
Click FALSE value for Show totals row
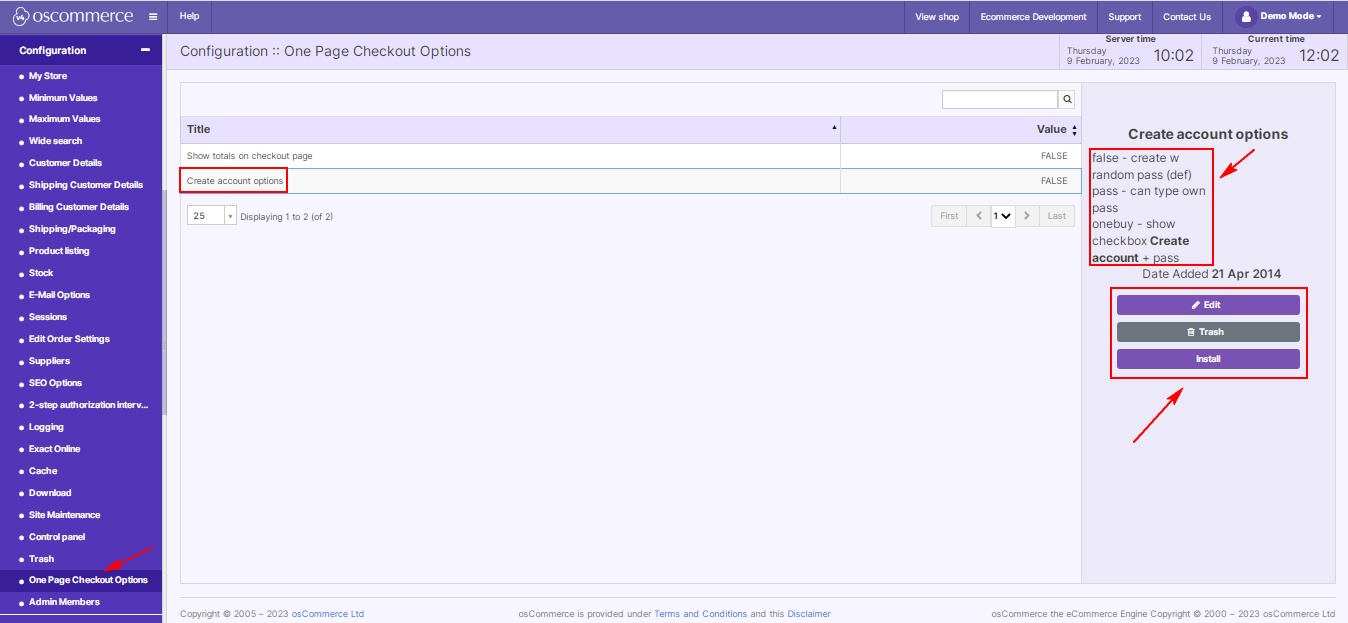[1054, 156]
